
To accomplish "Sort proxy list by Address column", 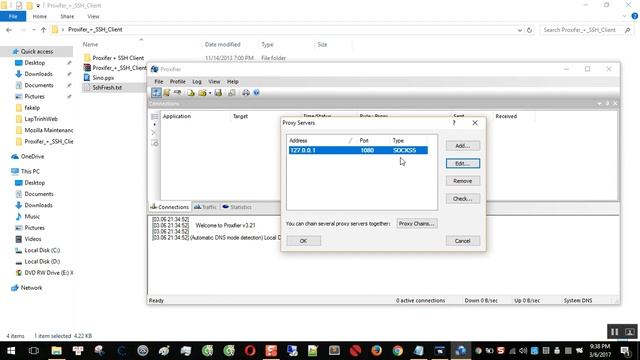I will click(x=321, y=140).
